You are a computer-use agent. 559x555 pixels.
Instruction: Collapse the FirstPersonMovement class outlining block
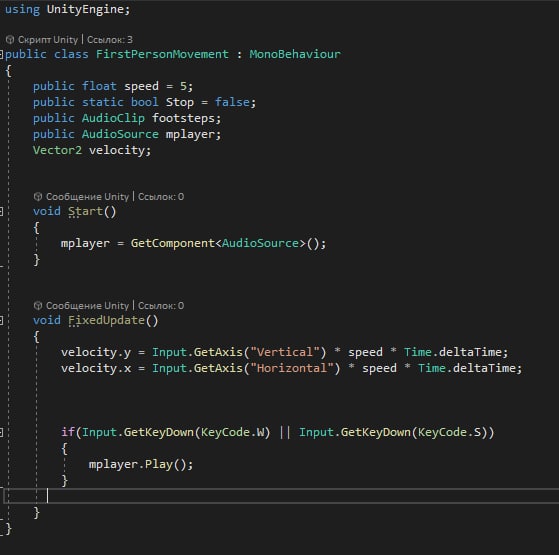pos(1,54)
